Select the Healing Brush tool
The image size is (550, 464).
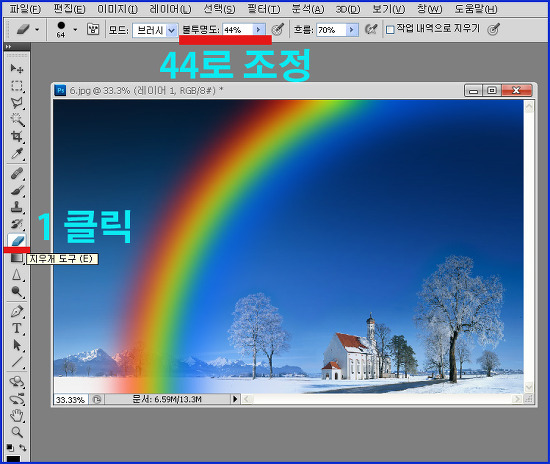pyautogui.click(x=16, y=174)
